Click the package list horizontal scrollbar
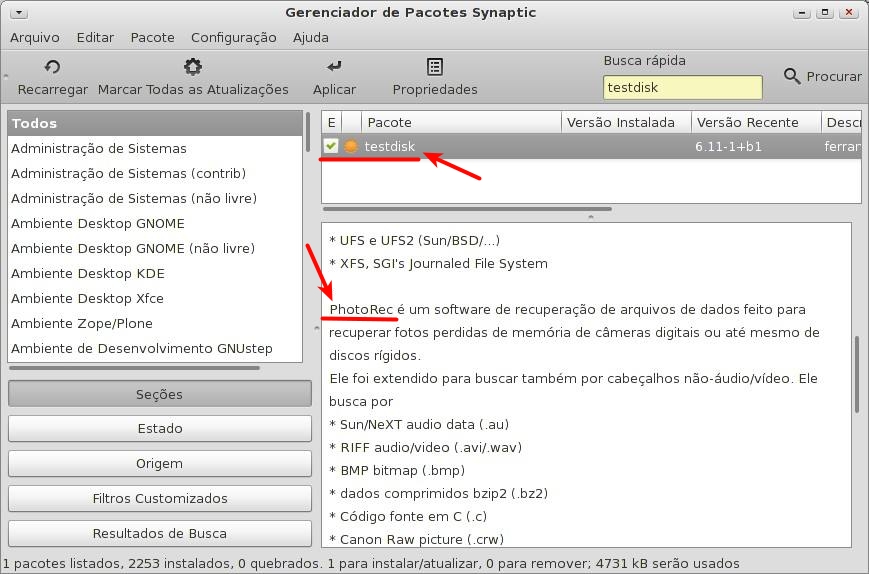 point(467,209)
